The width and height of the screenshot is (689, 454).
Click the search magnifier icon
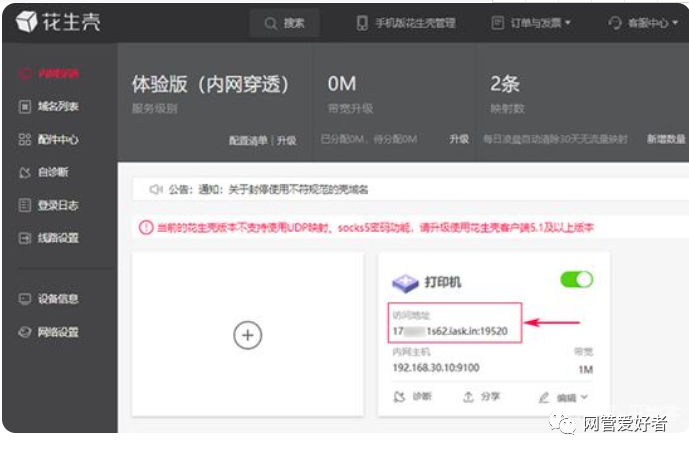tap(271, 23)
